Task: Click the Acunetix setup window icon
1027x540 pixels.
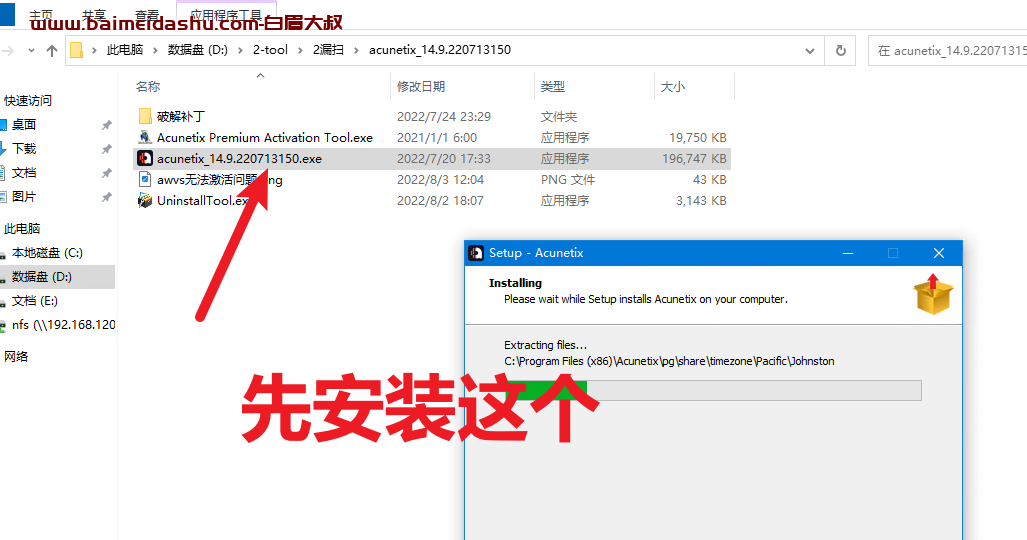Action: (x=476, y=253)
